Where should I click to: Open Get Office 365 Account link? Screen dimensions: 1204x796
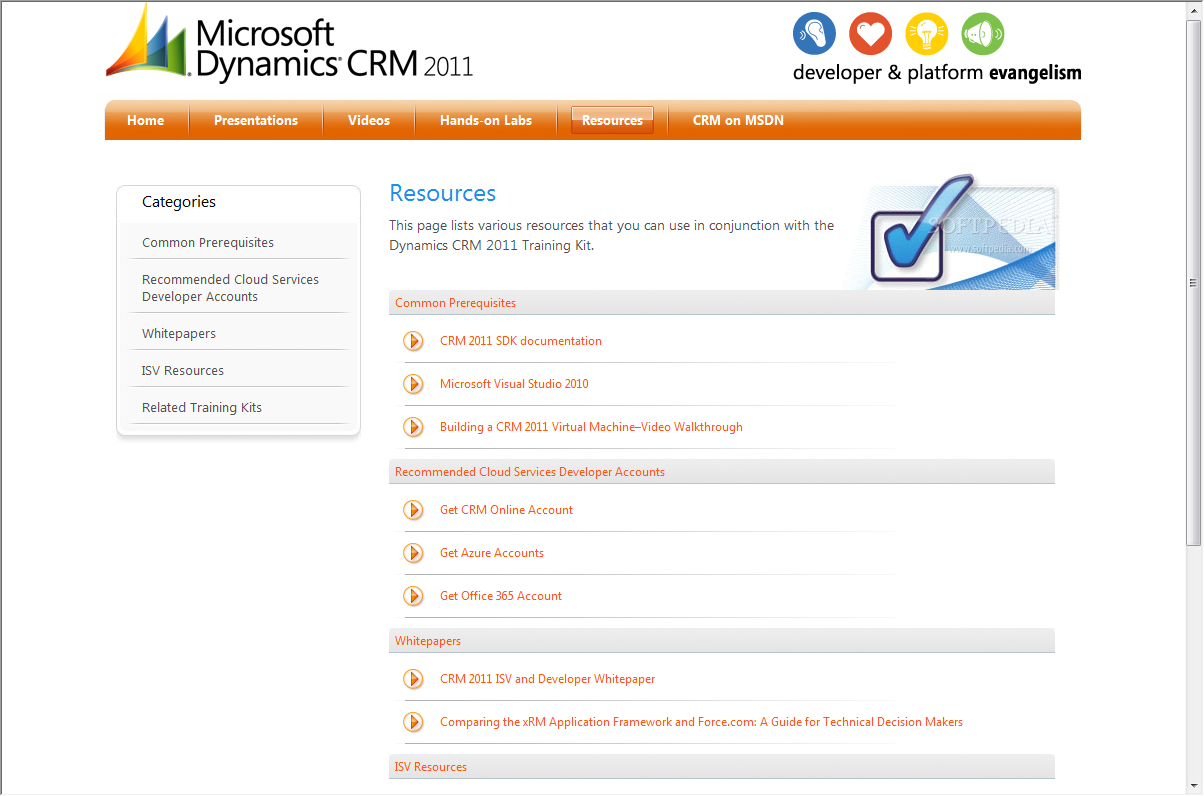[501, 596]
